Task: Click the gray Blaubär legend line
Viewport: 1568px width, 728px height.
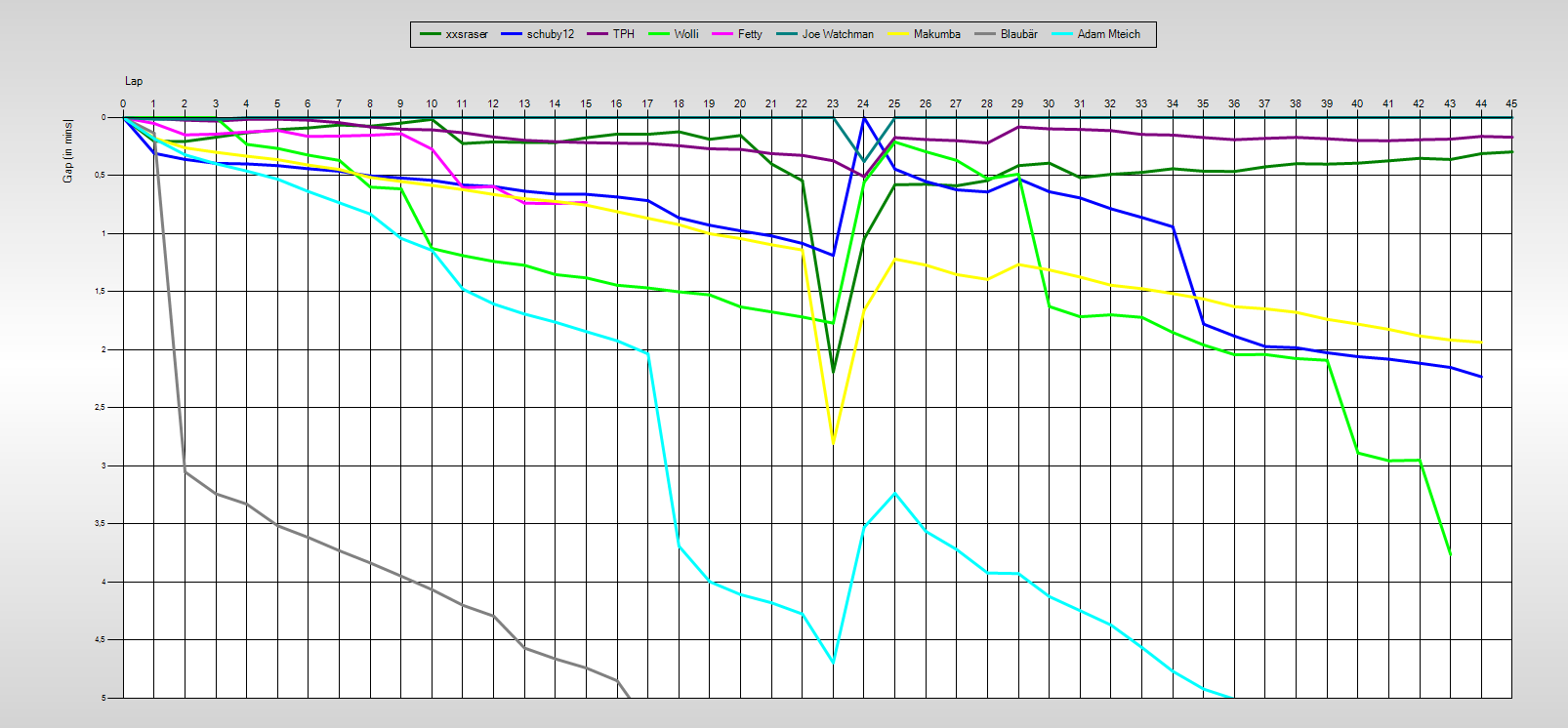Action: [984, 34]
